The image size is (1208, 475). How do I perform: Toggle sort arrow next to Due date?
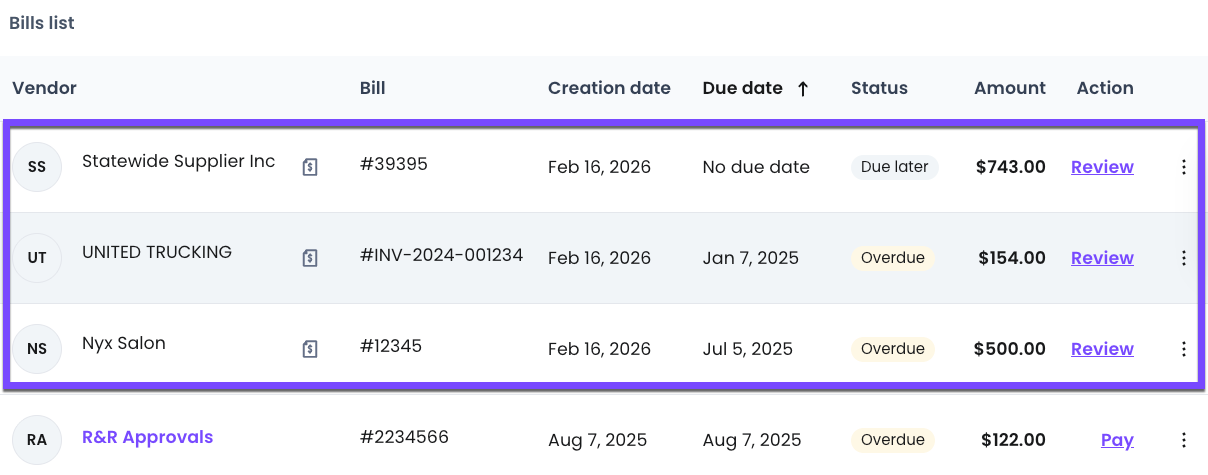click(802, 89)
